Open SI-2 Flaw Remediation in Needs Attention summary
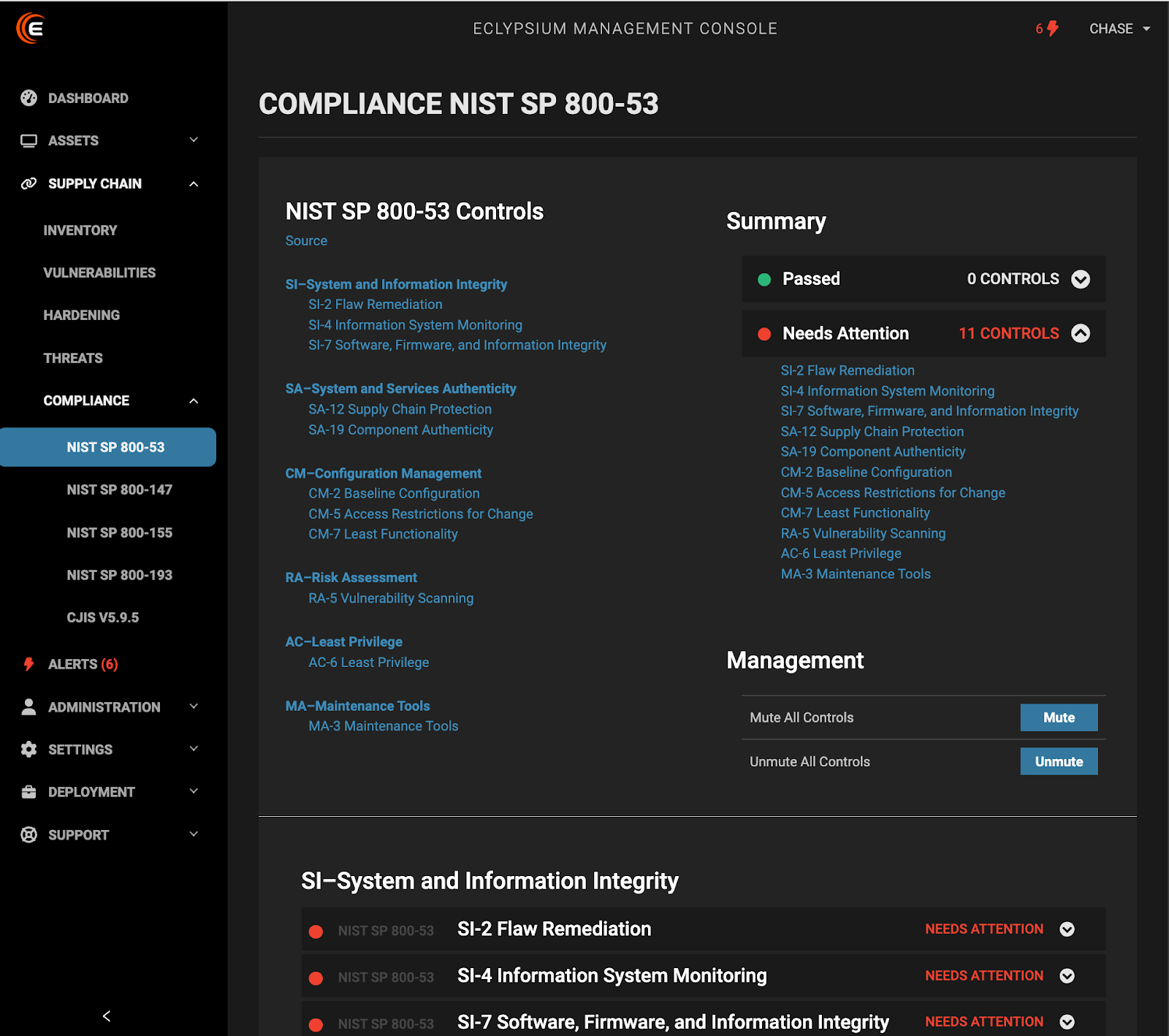Image resolution: width=1169 pixels, height=1036 pixels. coord(848,370)
